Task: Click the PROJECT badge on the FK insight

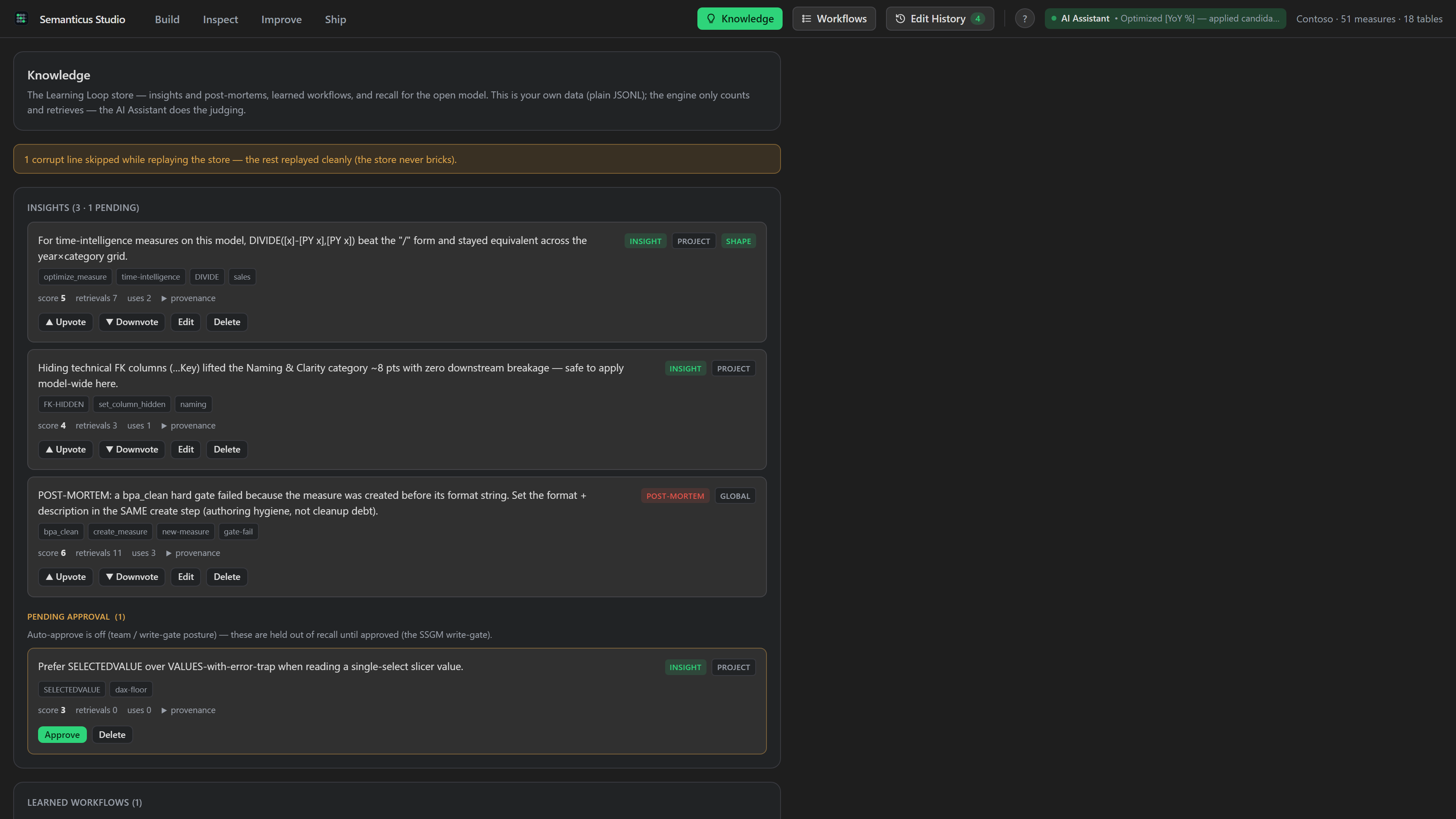Action: 733,369
